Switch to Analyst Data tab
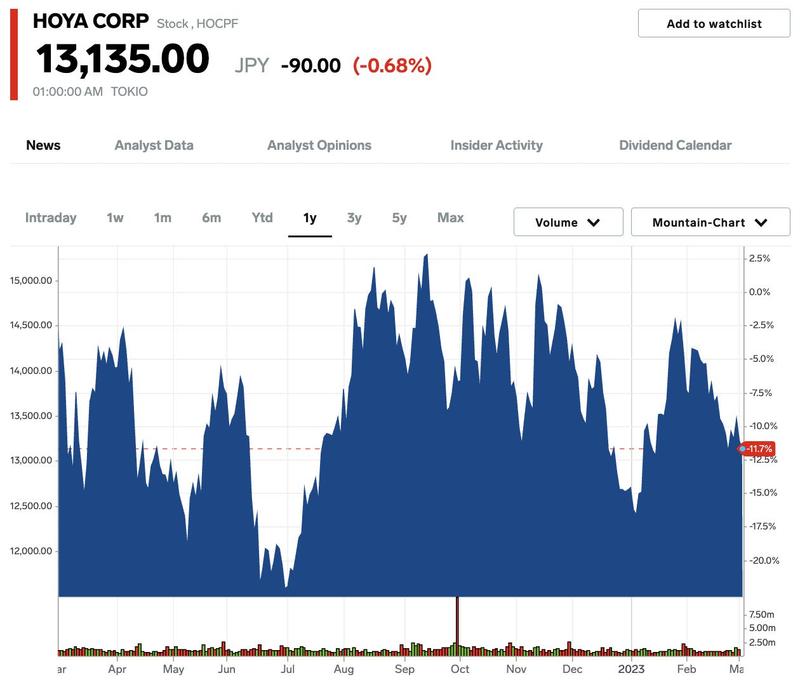 pos(154,145)
